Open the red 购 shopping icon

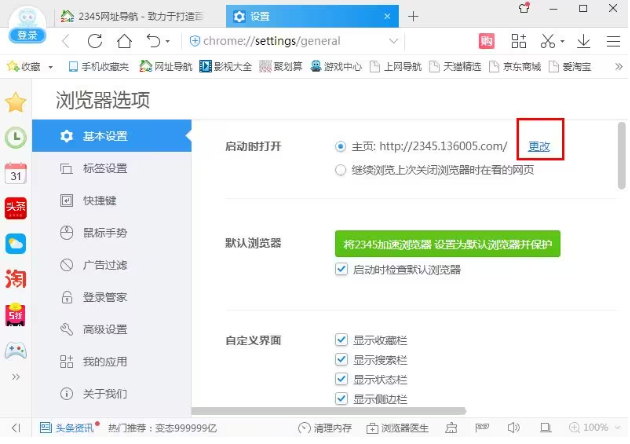[x=486, y=41]
